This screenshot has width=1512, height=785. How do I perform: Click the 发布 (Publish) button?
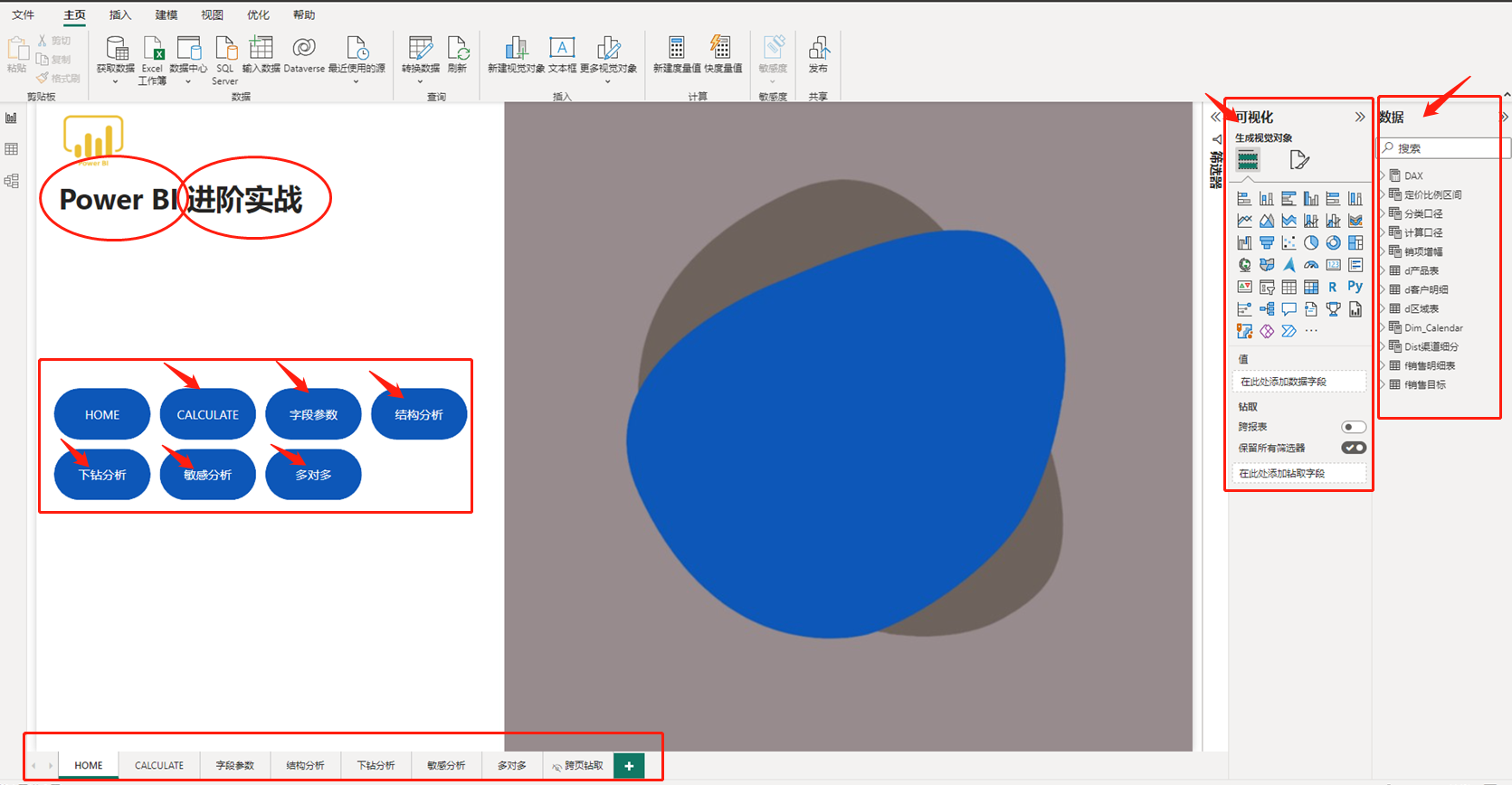[818, 54]
